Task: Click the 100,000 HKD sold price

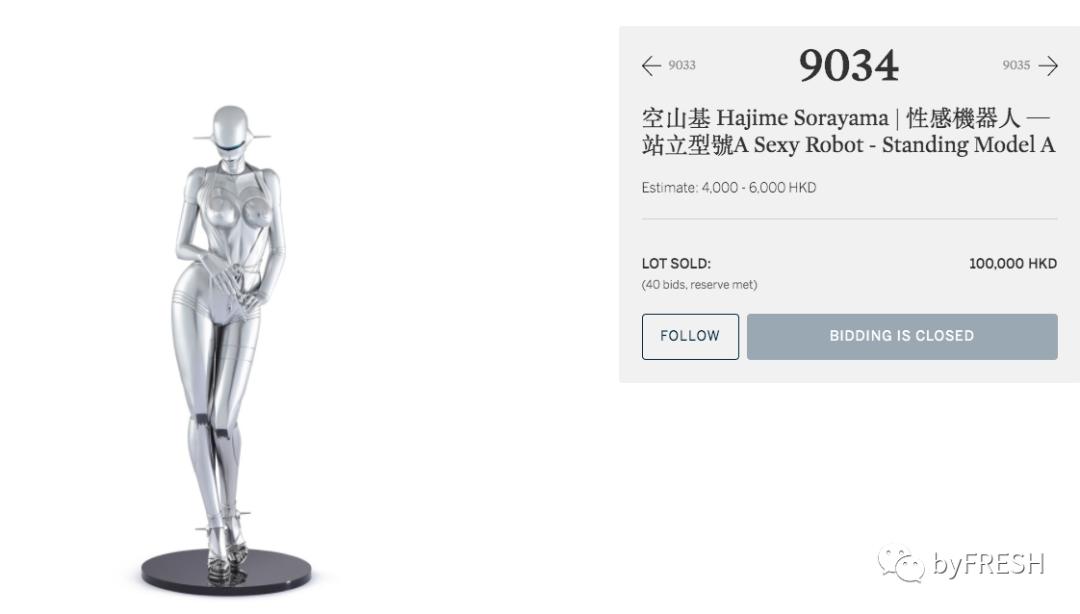Action: [1012, 263]
